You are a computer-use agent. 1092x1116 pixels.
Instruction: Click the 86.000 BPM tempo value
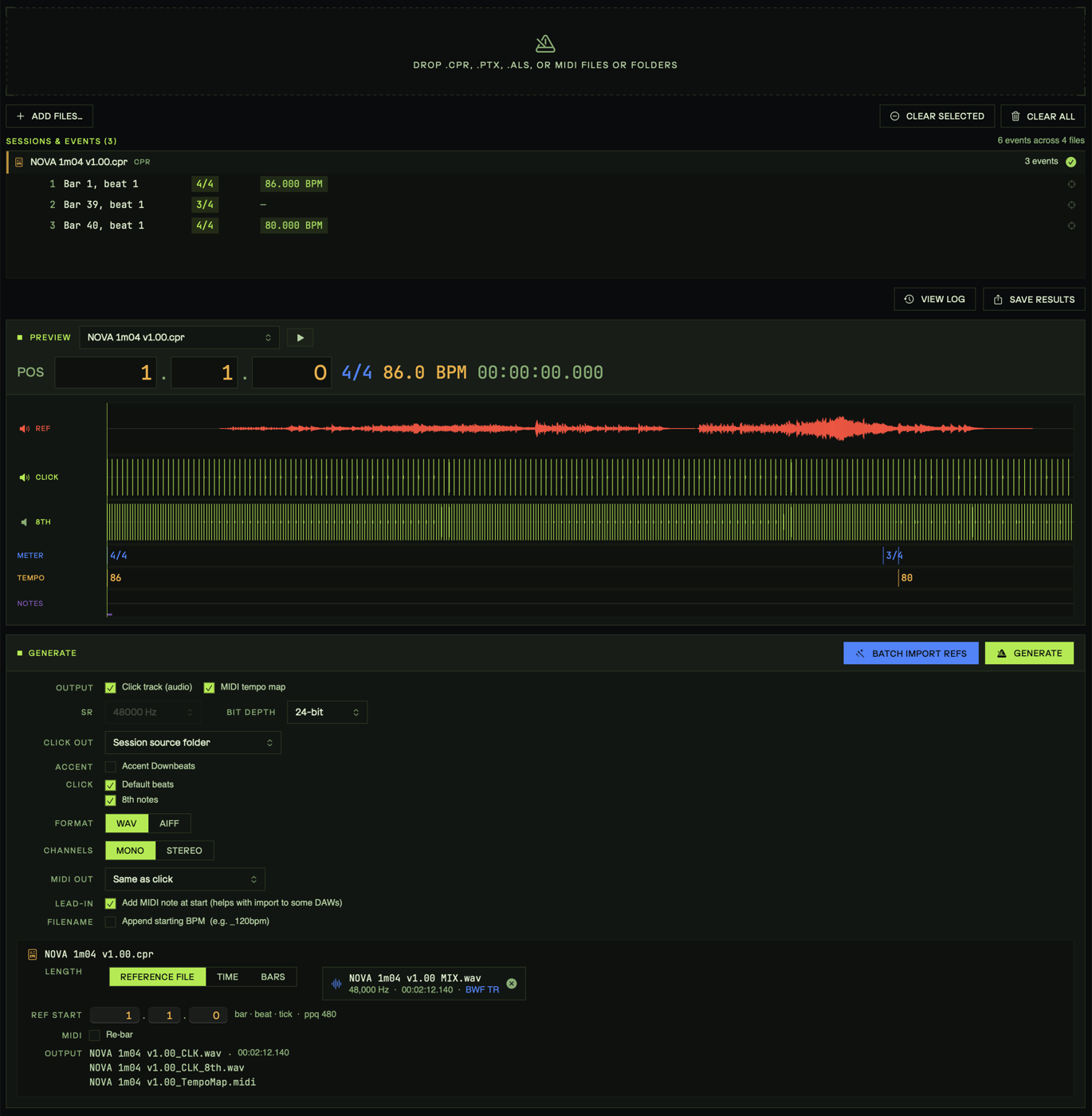tap(293, 184)
